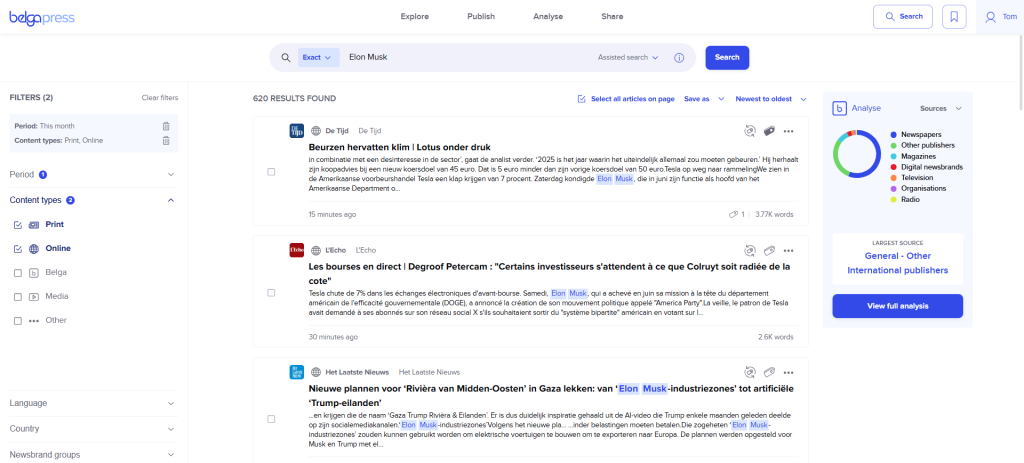Open the Sources dropdown in Analyse panel
The image size is (1024, 463).
click(x=941, y=108)
